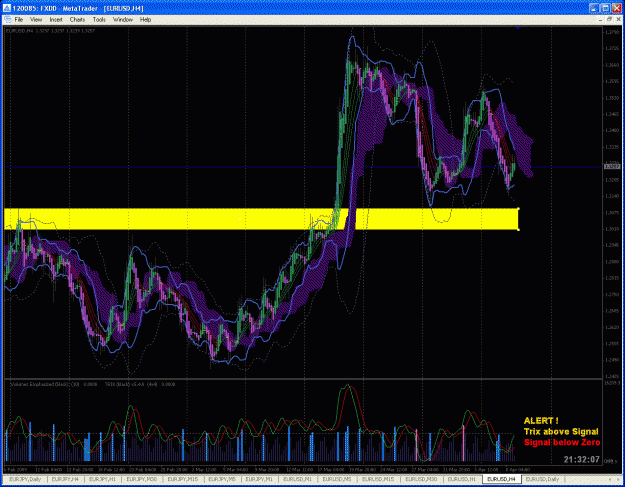The image size is (625, 487).
Task: Open the Help menu
Action: 145,20
